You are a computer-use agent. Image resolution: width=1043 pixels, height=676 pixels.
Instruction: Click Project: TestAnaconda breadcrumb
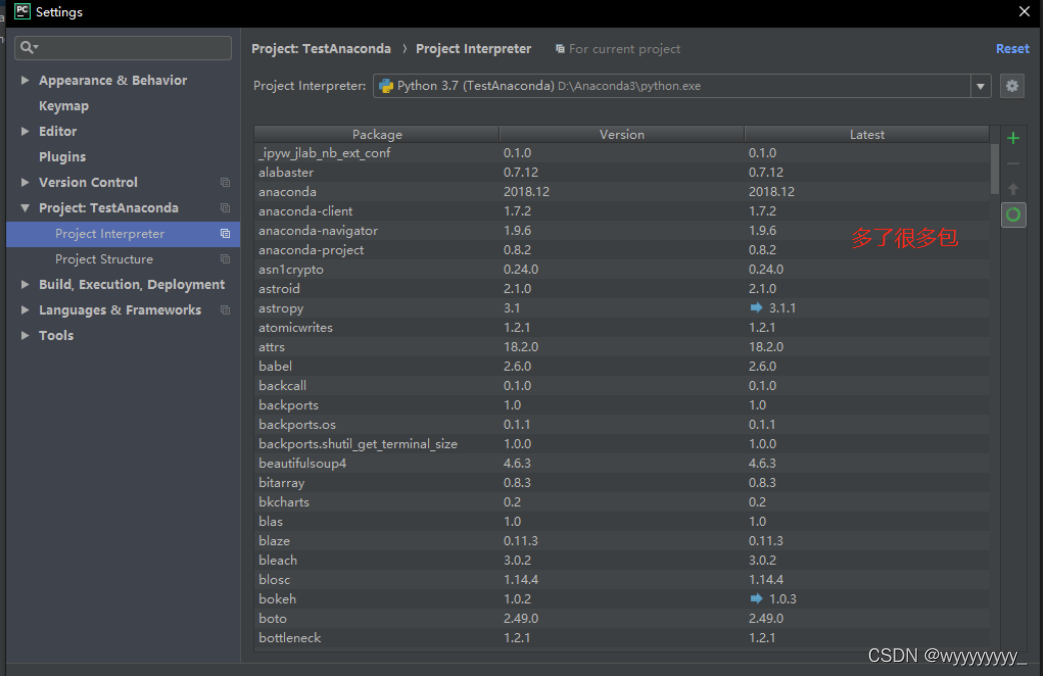coord(321,49)
